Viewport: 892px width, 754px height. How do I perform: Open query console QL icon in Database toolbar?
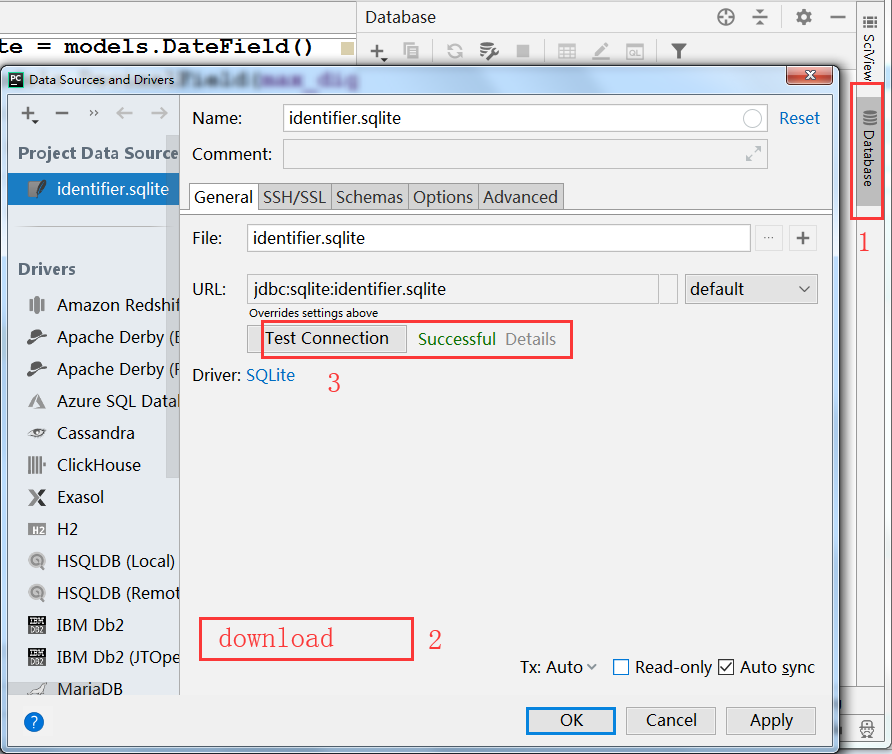(635, 52)
